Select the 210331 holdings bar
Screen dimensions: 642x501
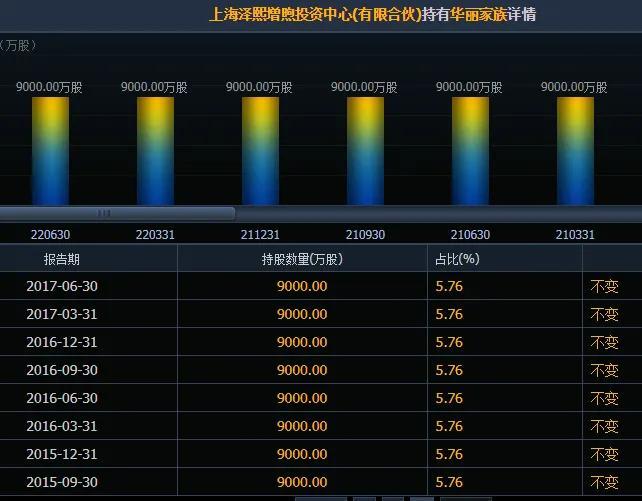[x=575, y=151]
